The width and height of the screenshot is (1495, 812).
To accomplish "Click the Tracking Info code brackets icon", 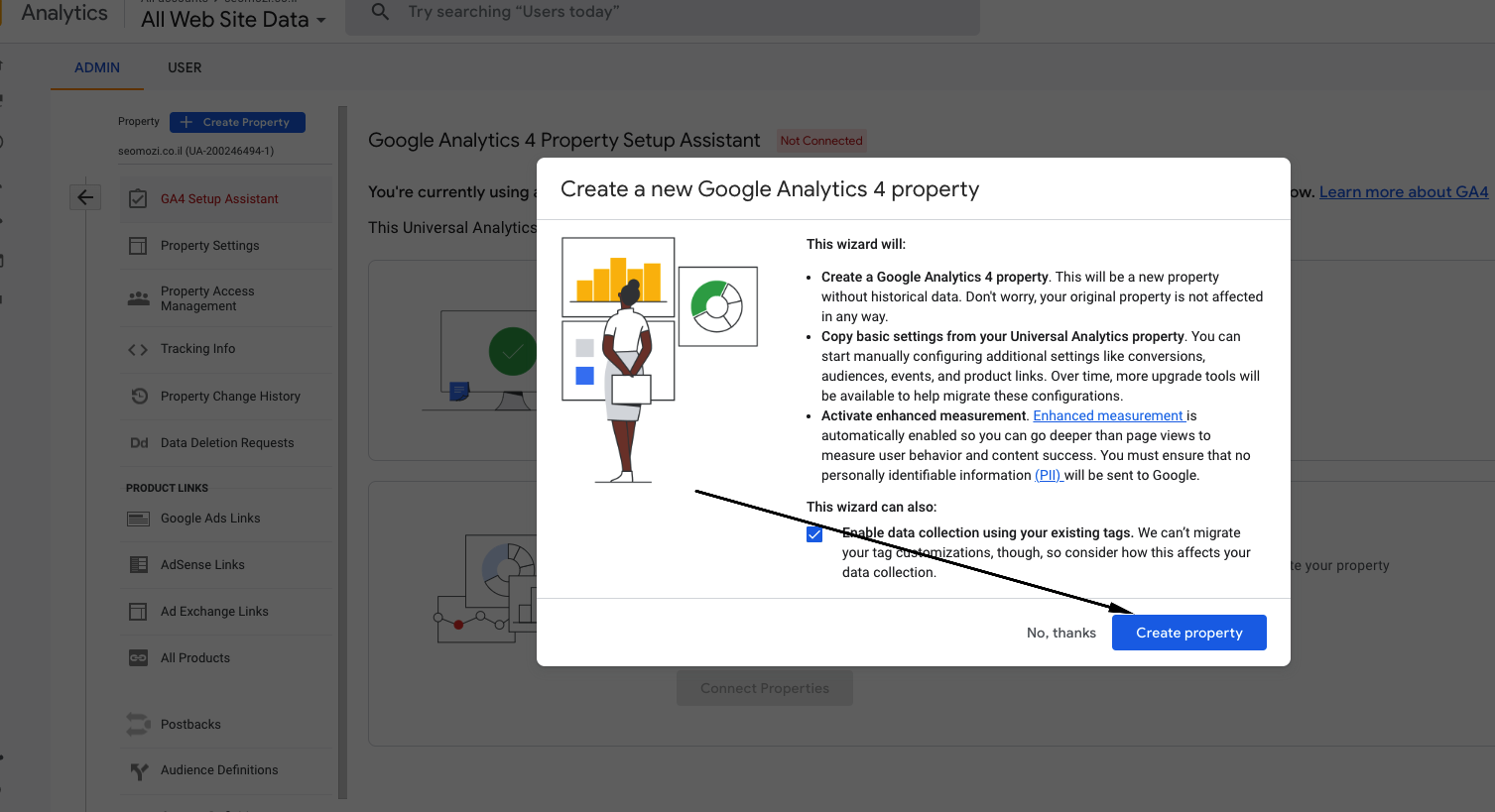I will click(x=138, y=349).
